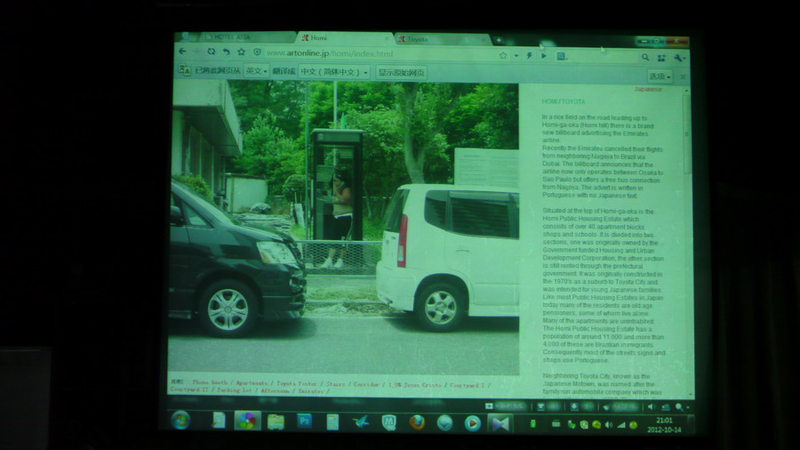Open the grid/quick access icon near the wrench
Viewport: 800px width, 450px height.
point(661,58)
